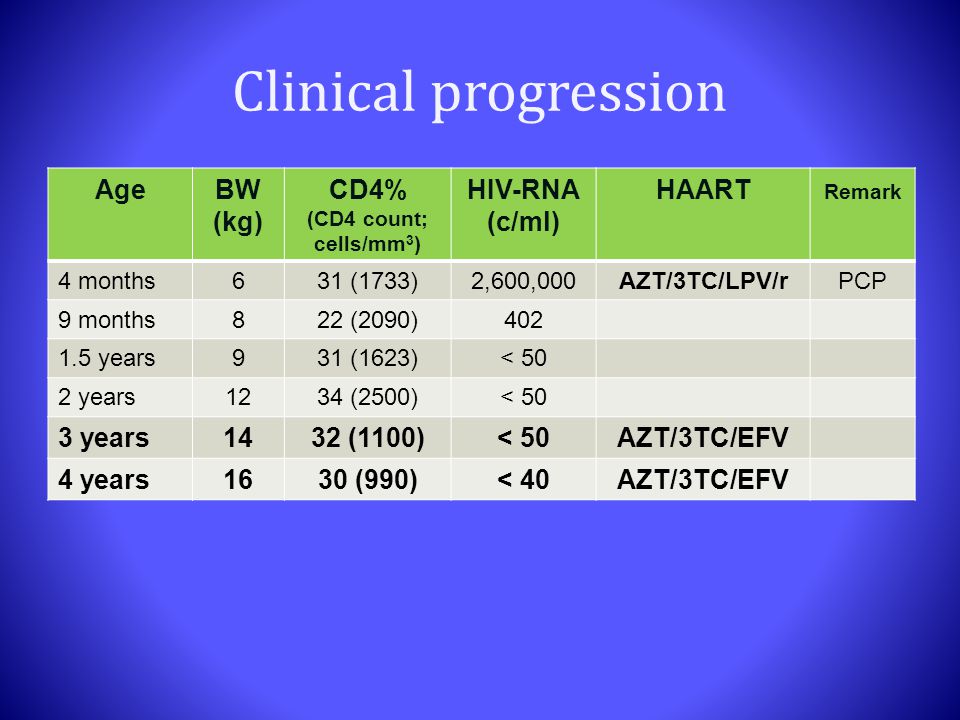Click the Clinical progression slide title

[x=479, y=92]
